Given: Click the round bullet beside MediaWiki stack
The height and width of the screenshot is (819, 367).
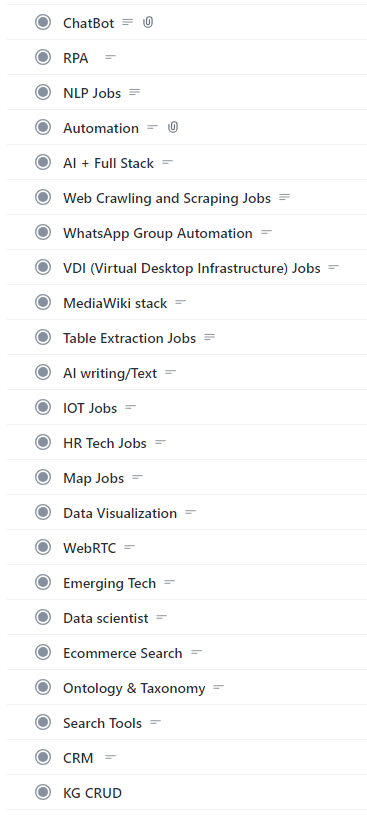Looking at the screenshot, I should pyautogui.click(x=43, y=302).
